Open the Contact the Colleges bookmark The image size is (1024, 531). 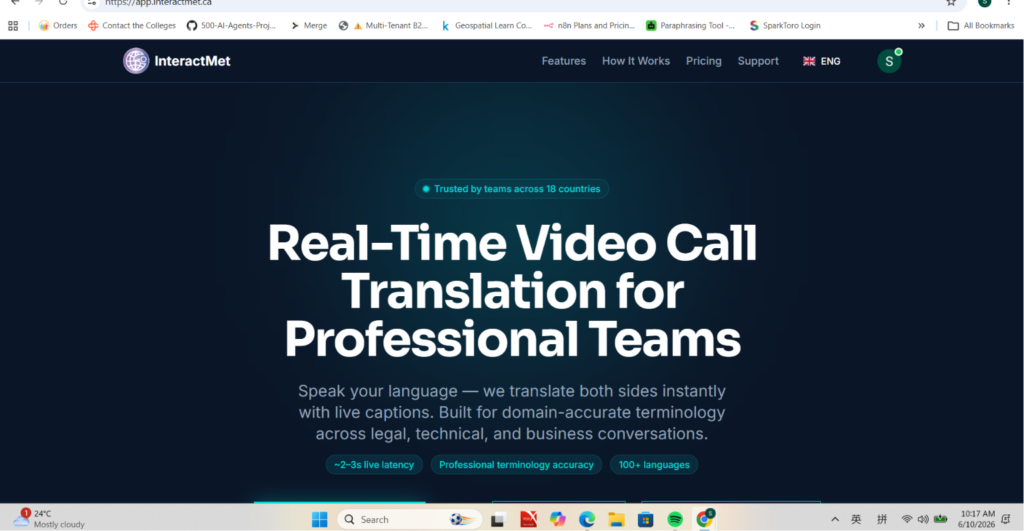(132, 25)
